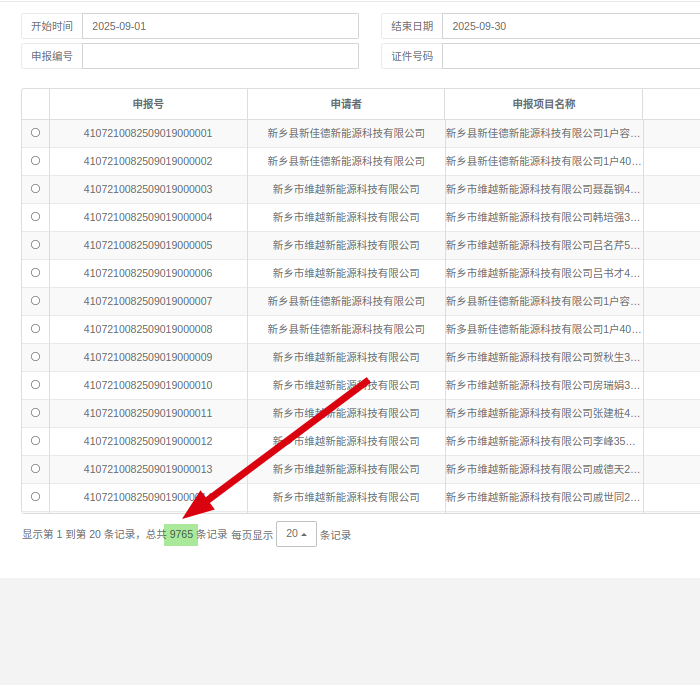
Task: Focus the 申报编号 input box
Action: click(x=220, y=56)
